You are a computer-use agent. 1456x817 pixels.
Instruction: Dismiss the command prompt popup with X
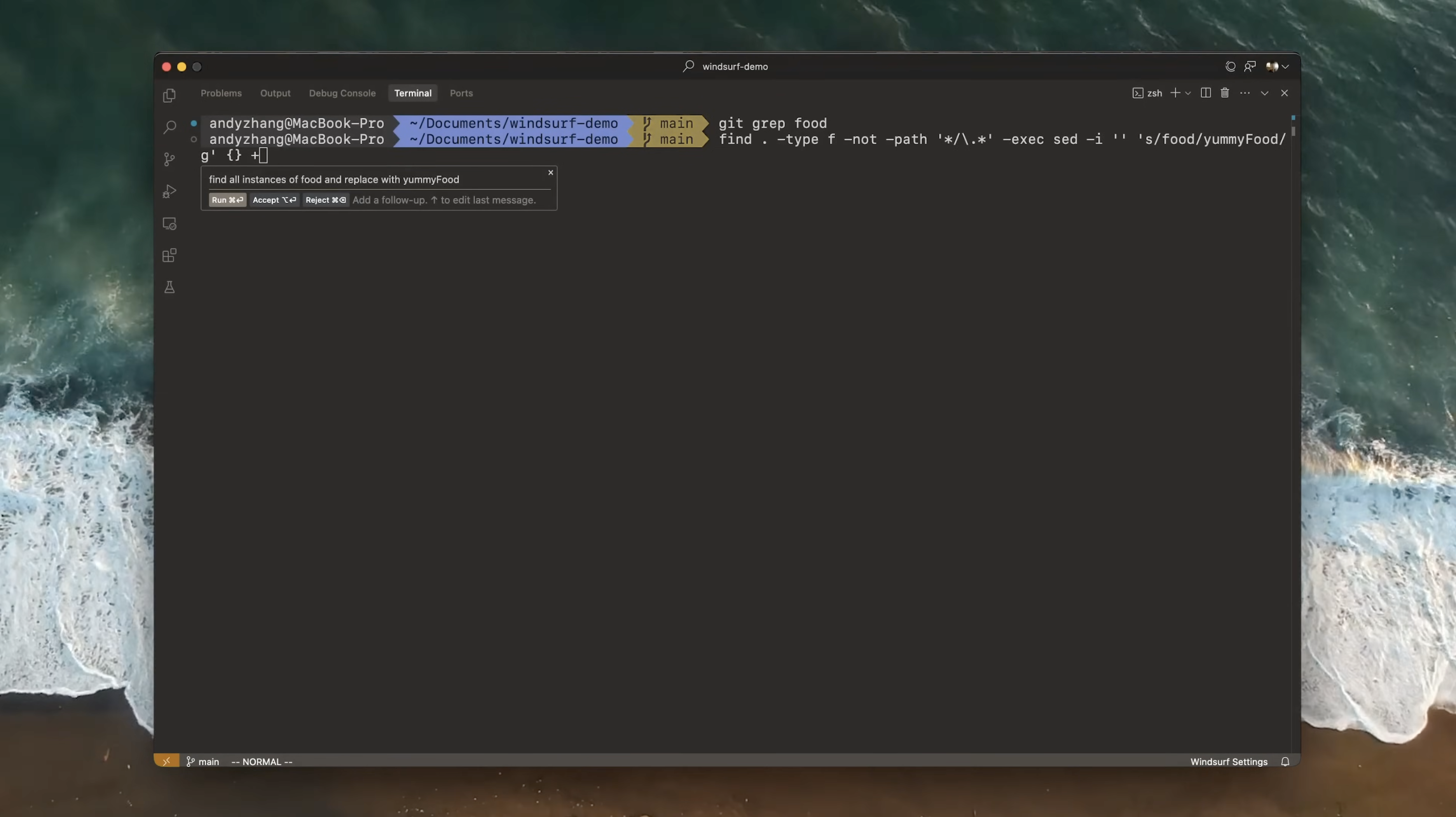pyautogui.click(x=550, y=173)
